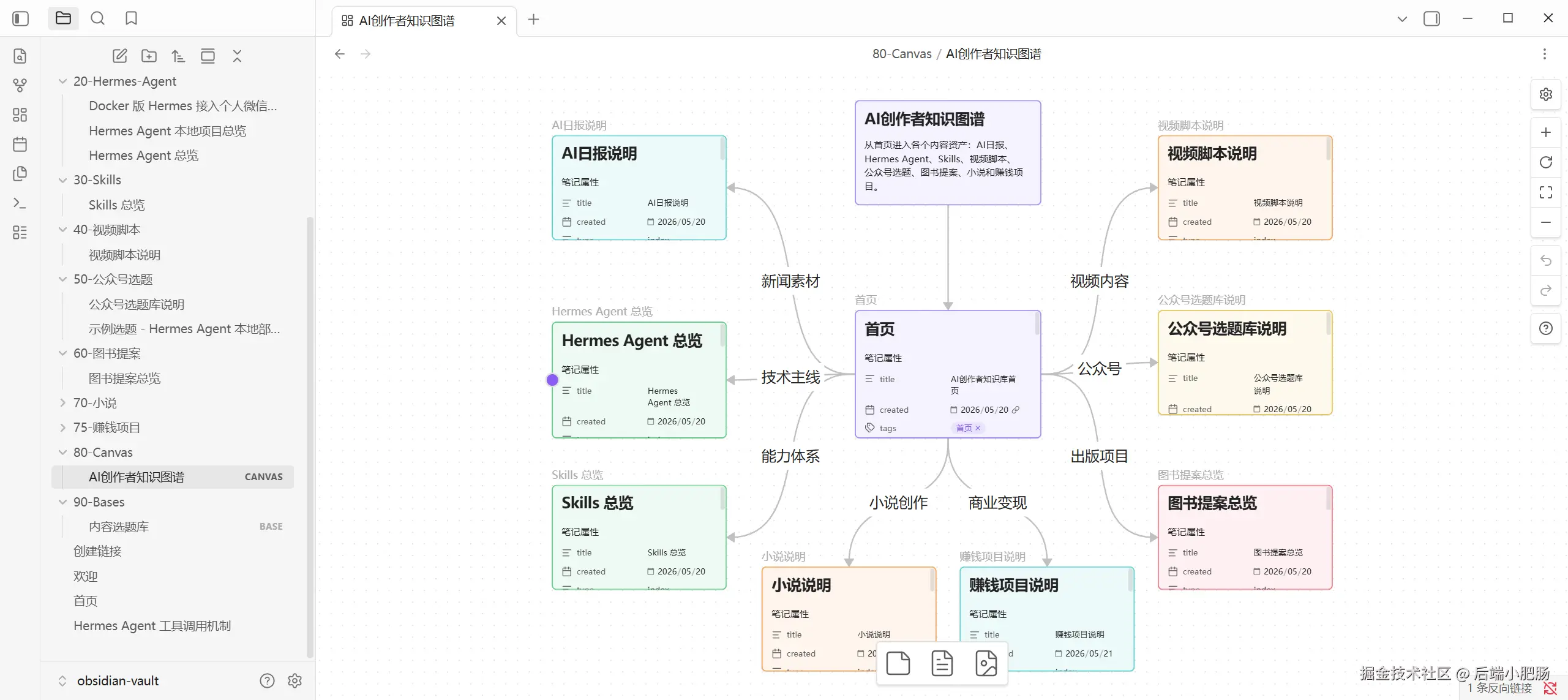Auto-reveal current file icon

tap(208, 56)
